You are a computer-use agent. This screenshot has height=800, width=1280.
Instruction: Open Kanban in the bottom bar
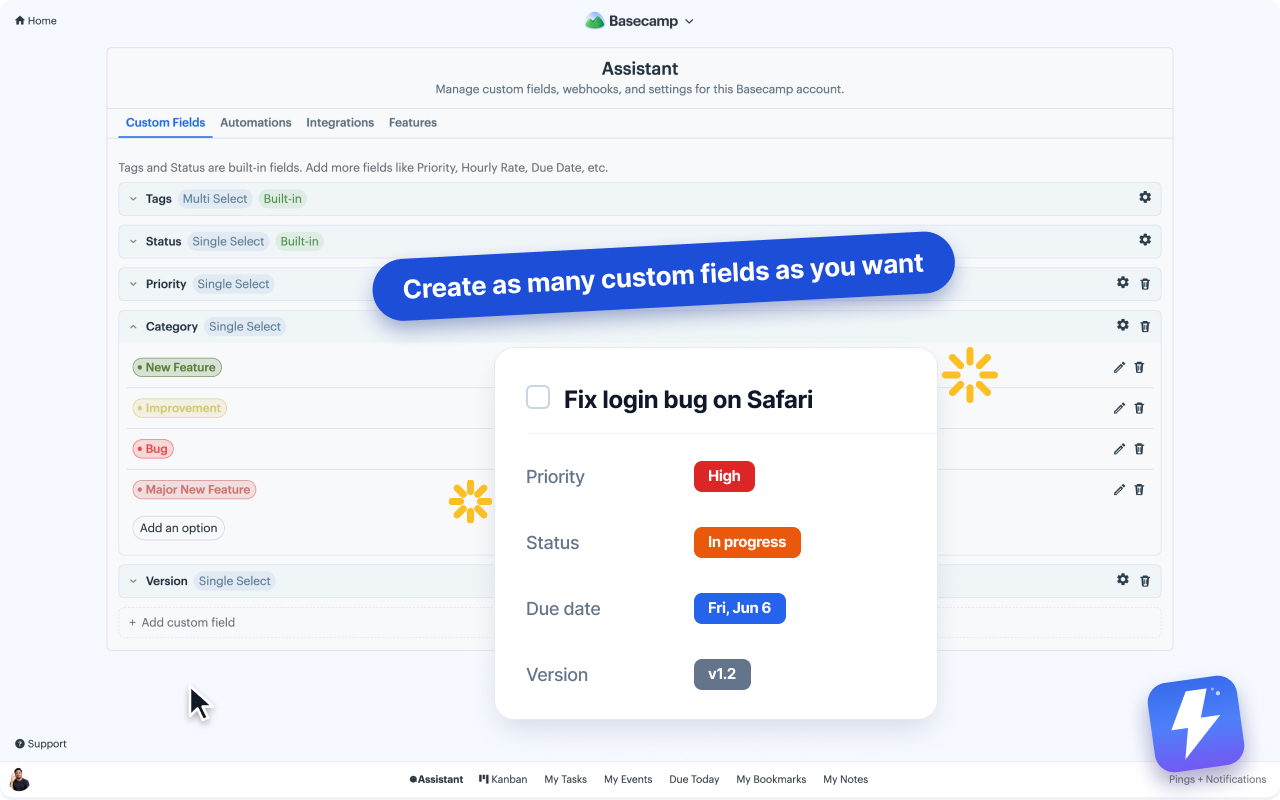coord(503,779)
